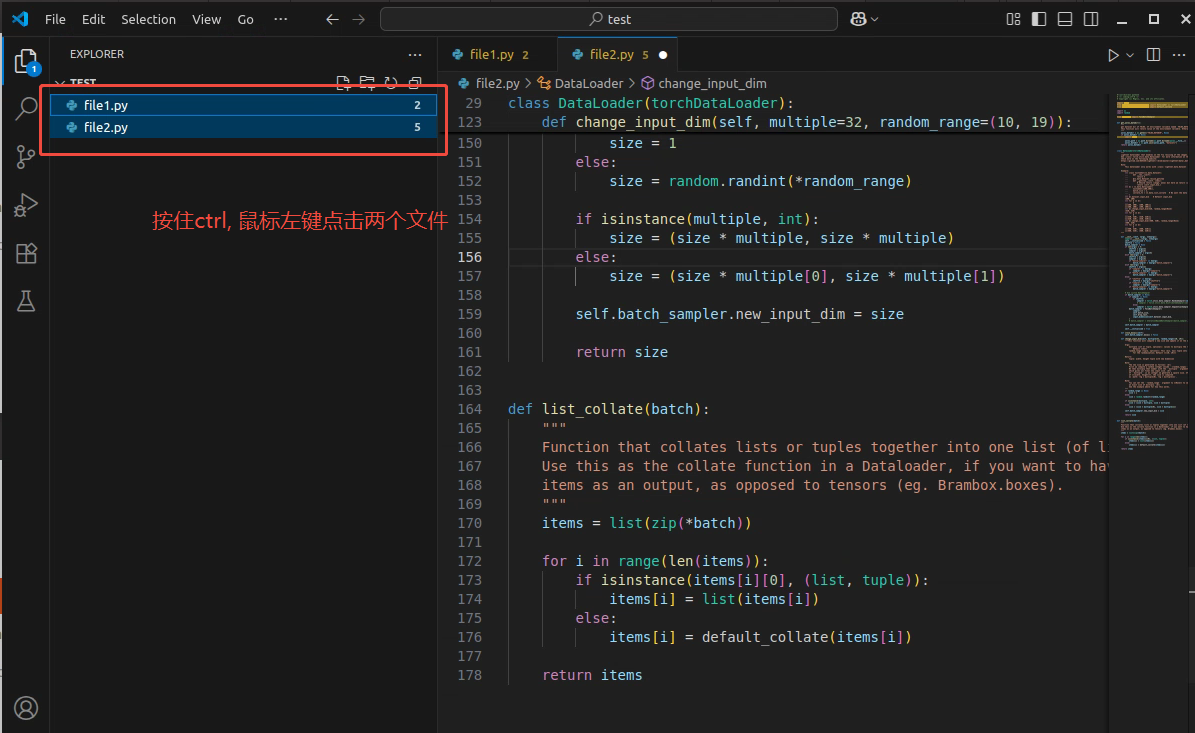The width and height of the screenshot is (1195, 733).
Task: Click the VS Code logo icon
Action: tap(21, 19)
